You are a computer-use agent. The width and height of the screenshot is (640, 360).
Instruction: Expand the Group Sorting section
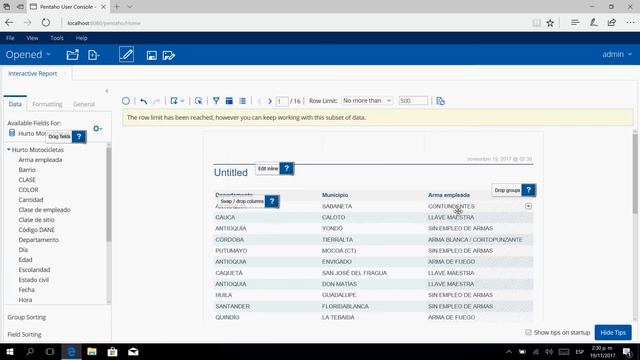pos(27,317)
